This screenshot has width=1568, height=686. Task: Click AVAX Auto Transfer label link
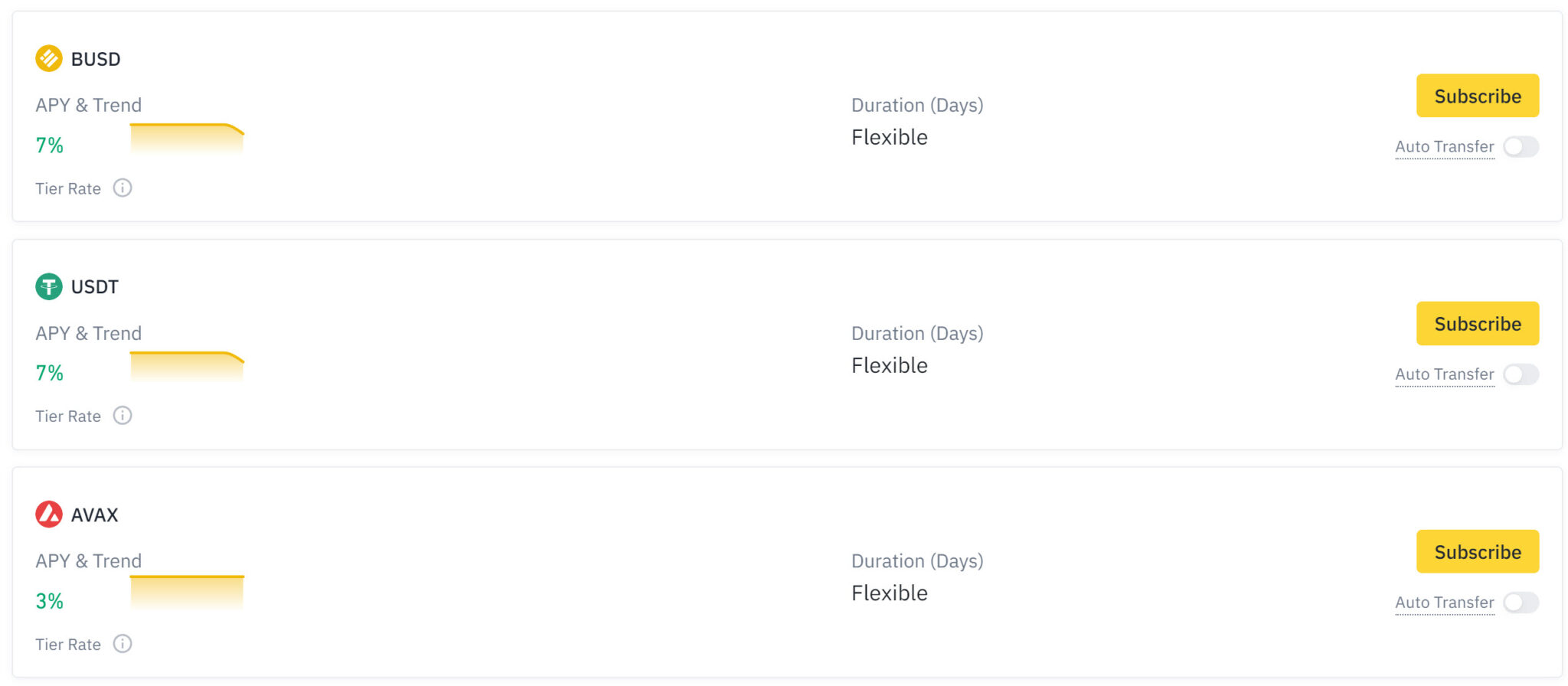tap(1444, 603)
